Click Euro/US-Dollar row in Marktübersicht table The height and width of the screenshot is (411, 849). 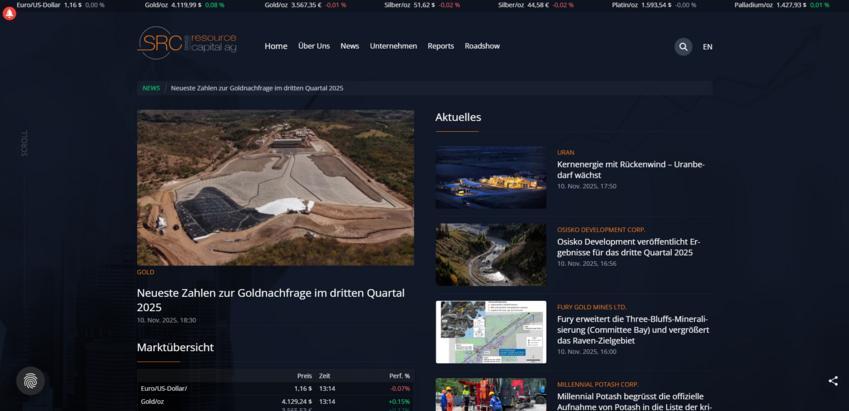click(275, 388)
